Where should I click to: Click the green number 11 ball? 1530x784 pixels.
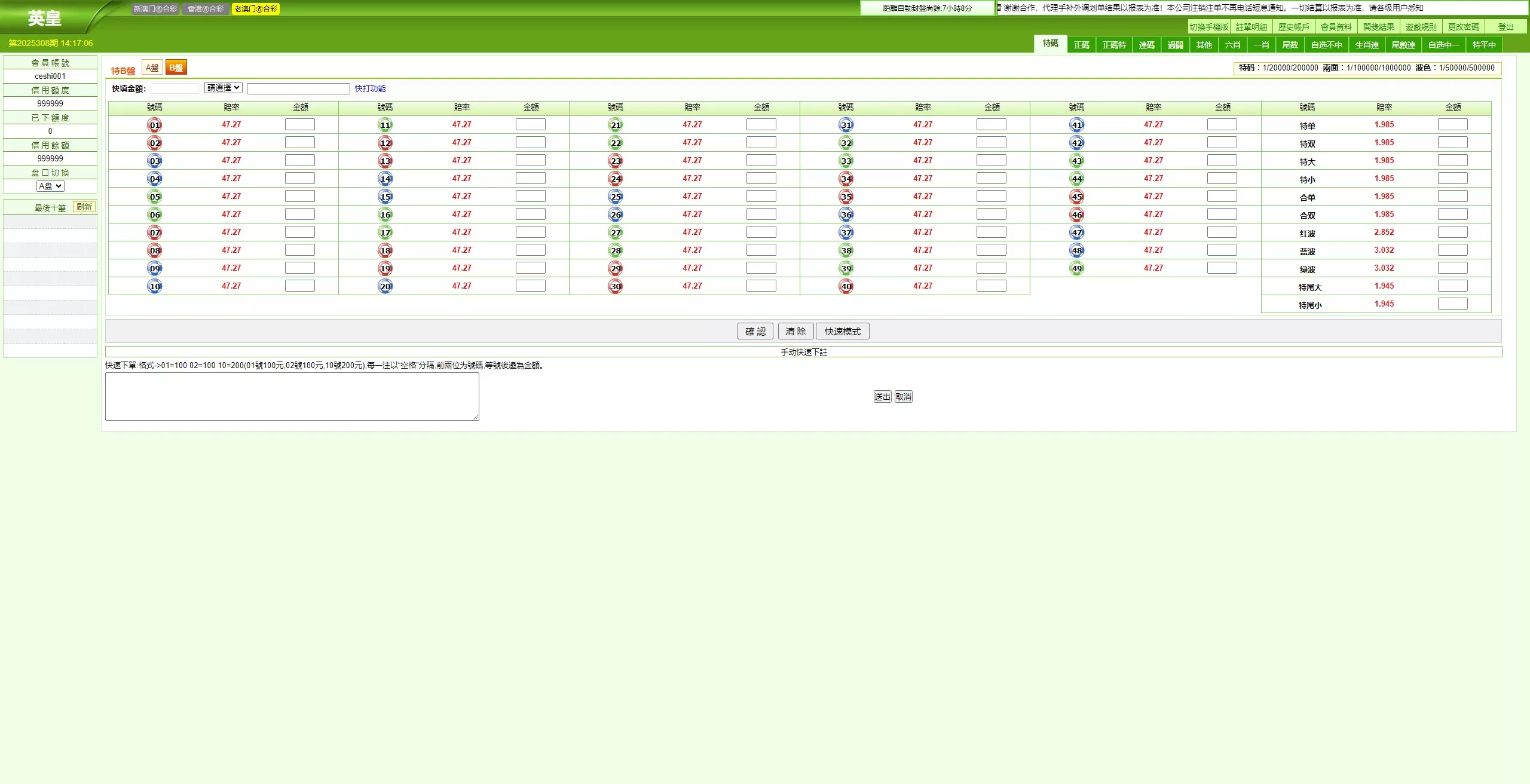[385, 125]
